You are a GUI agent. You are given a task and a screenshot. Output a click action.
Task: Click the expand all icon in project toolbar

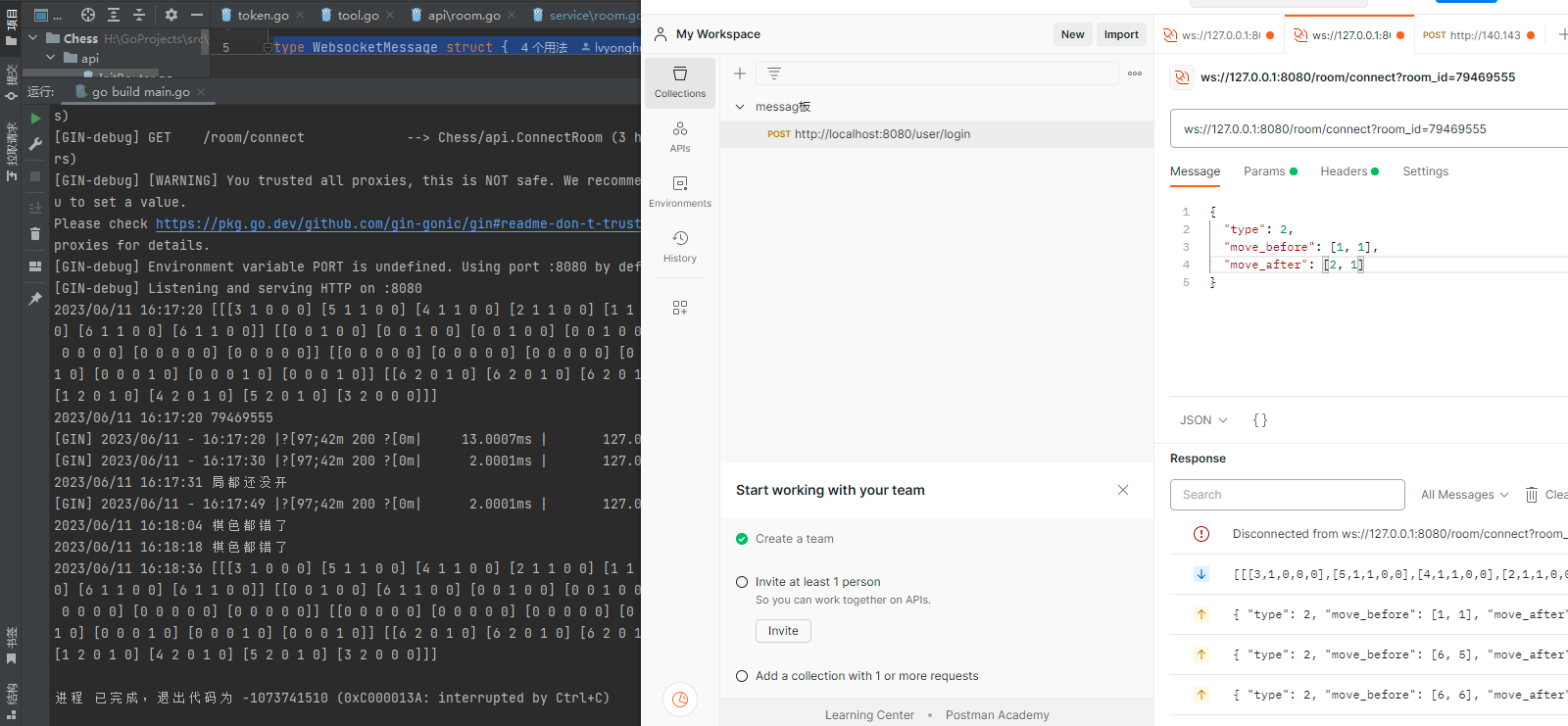114,15
